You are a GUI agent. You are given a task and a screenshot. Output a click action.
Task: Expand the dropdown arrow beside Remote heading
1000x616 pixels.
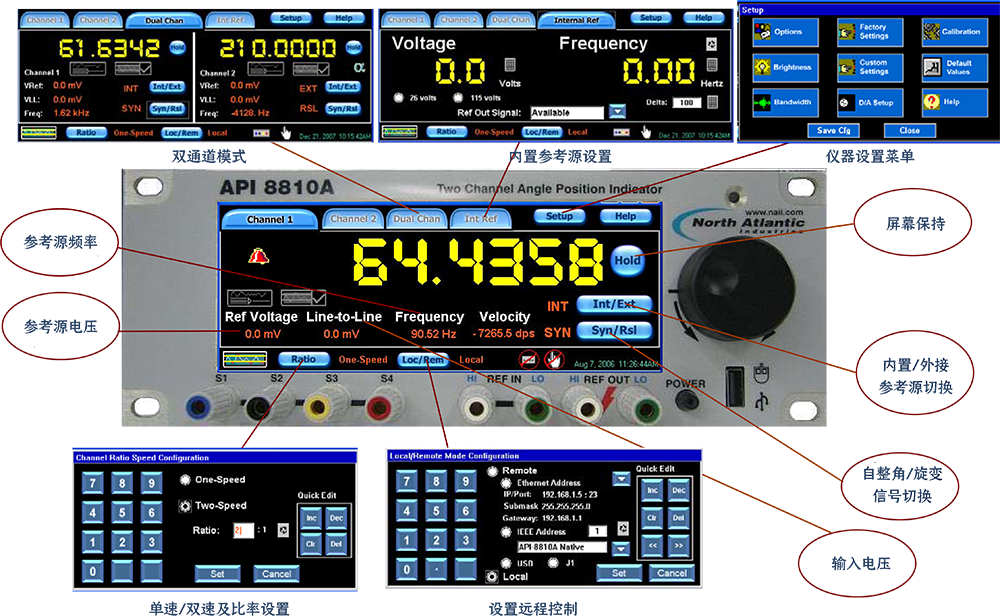click(621, 478)
